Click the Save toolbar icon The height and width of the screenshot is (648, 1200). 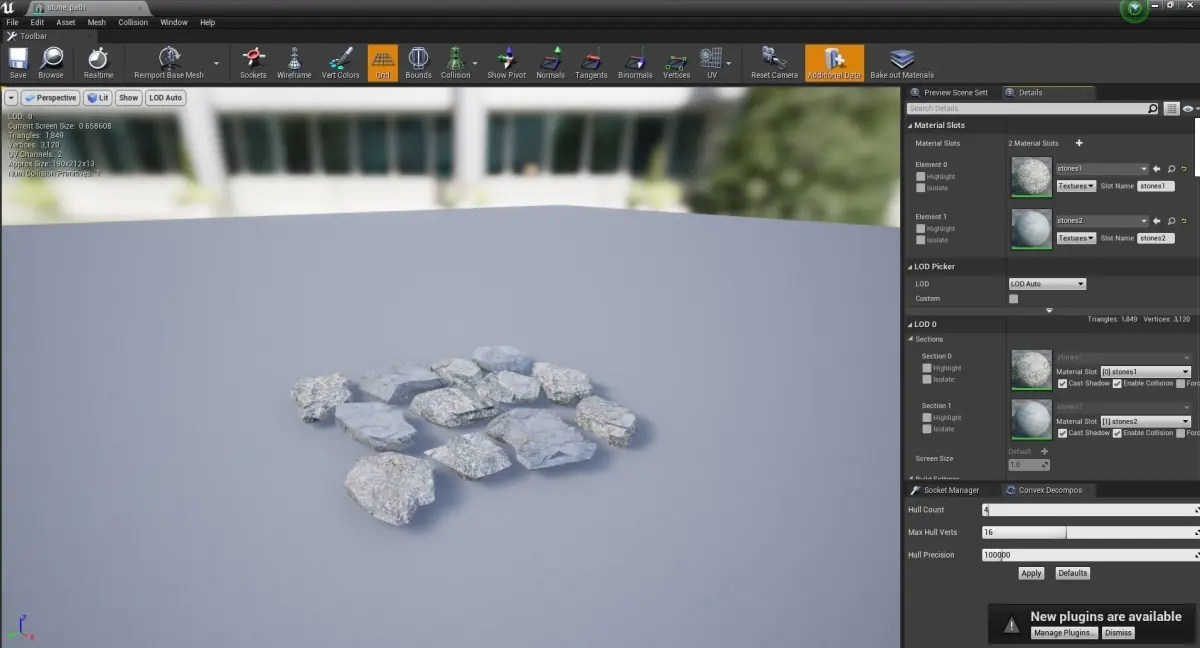click(x=18, y=63)
